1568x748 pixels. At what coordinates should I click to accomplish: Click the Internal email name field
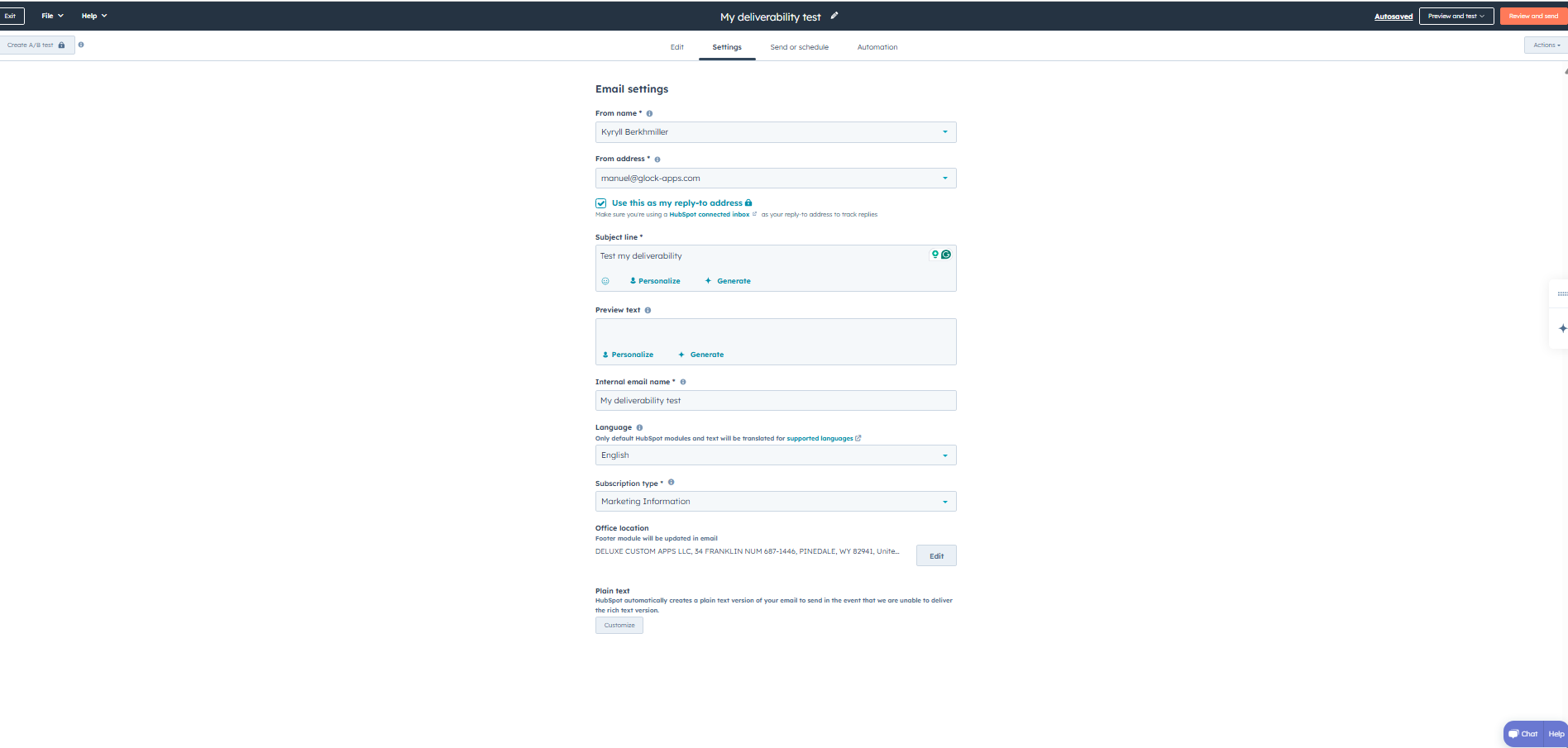tap(776, 401)
